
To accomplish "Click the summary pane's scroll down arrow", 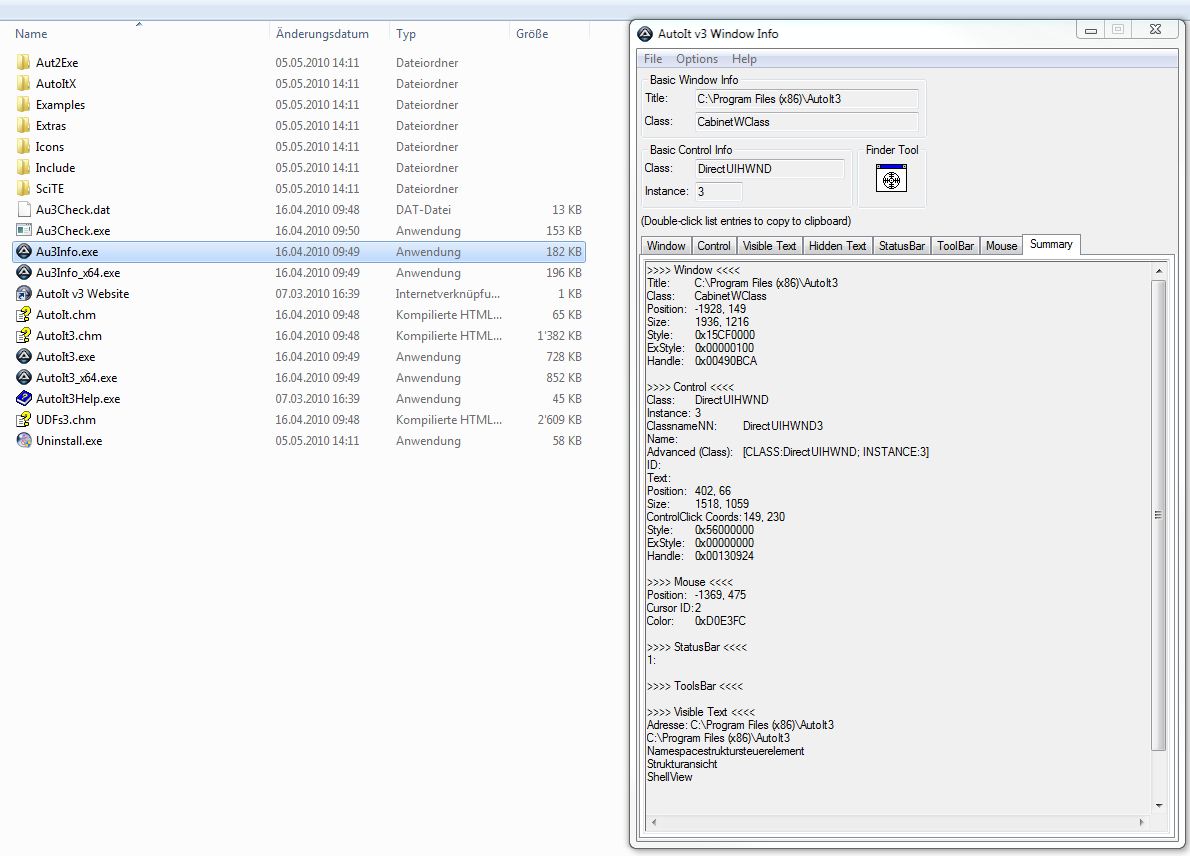I will (x=1159, y=806).
